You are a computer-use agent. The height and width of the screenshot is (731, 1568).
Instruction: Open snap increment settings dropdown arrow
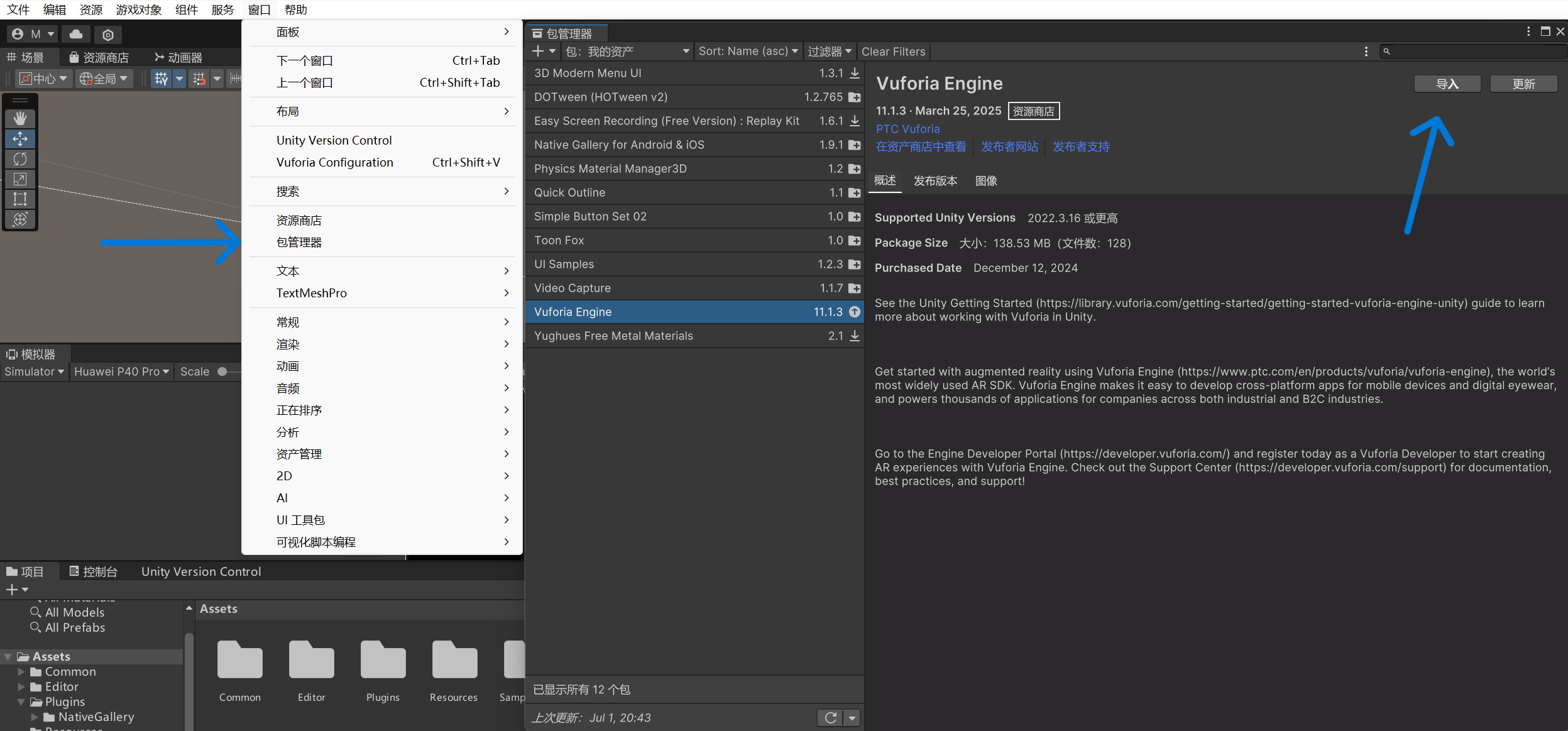217,79
